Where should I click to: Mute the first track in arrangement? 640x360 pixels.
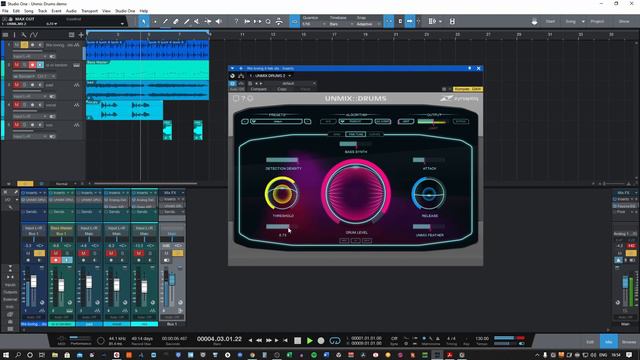pos(17,45)
